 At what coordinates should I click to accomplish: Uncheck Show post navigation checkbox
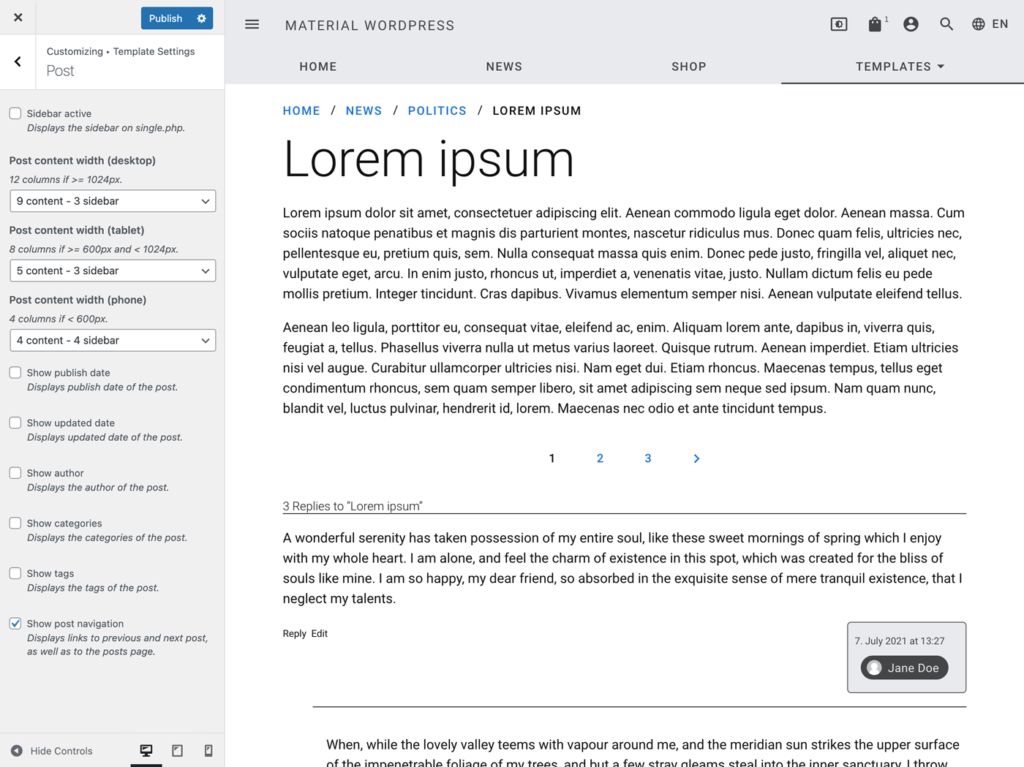coord(15,623)
